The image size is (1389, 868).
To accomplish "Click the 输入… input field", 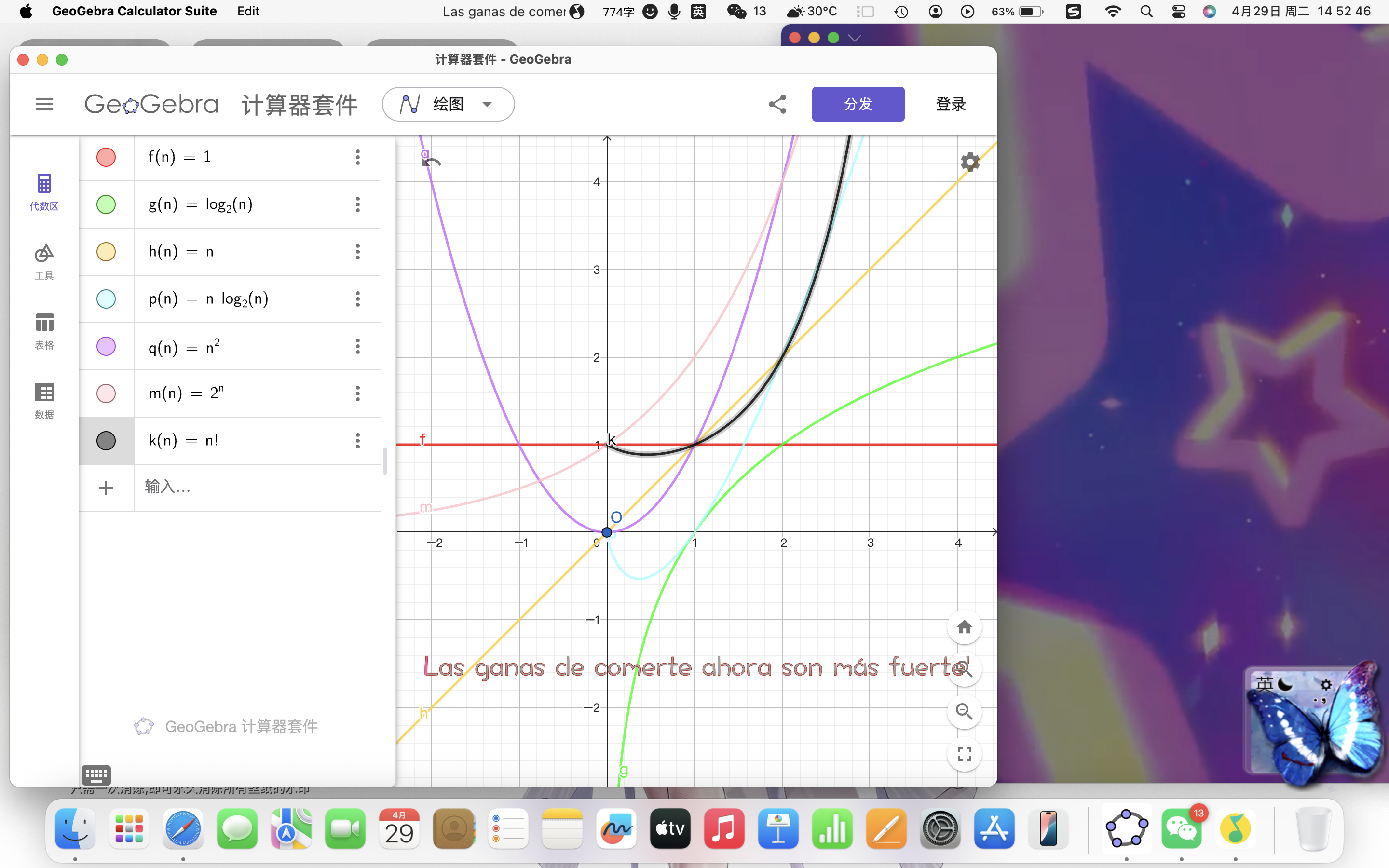I will (259, 488).
